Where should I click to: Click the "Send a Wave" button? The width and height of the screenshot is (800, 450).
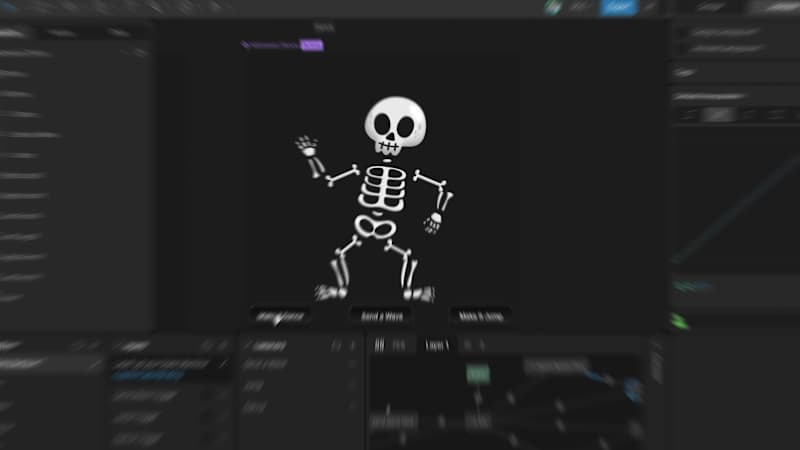(x=382, y=316)
